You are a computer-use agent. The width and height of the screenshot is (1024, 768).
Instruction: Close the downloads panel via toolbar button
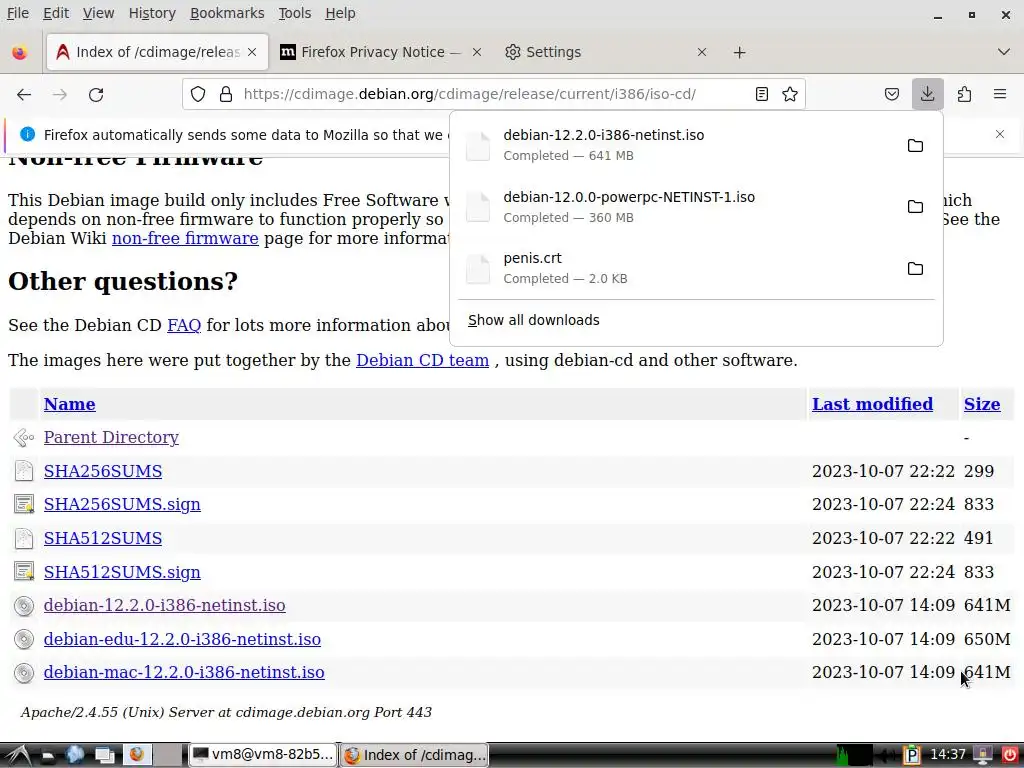pos(927,94)
